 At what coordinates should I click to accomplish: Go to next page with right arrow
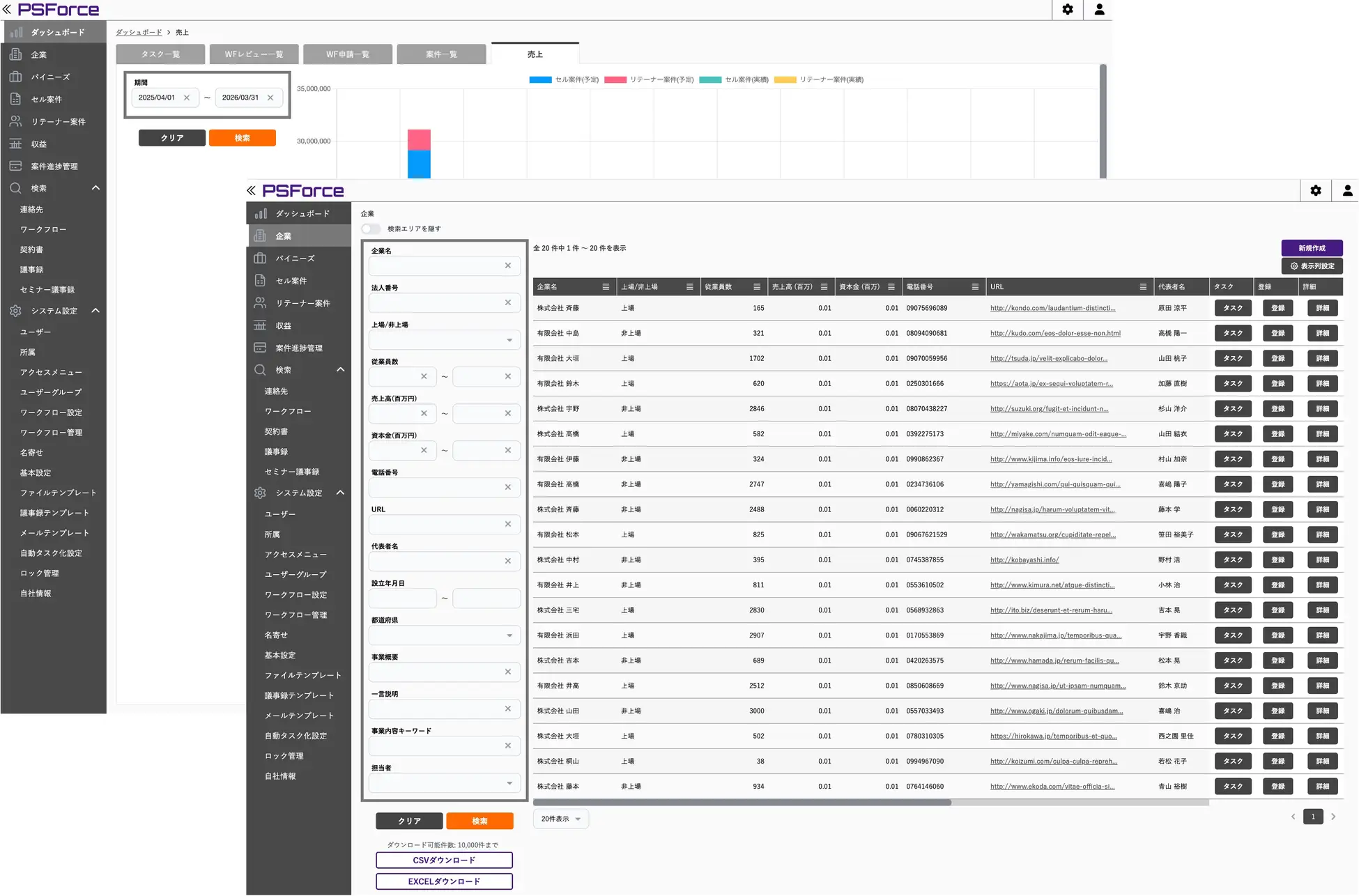click(x=1333, y=817)
